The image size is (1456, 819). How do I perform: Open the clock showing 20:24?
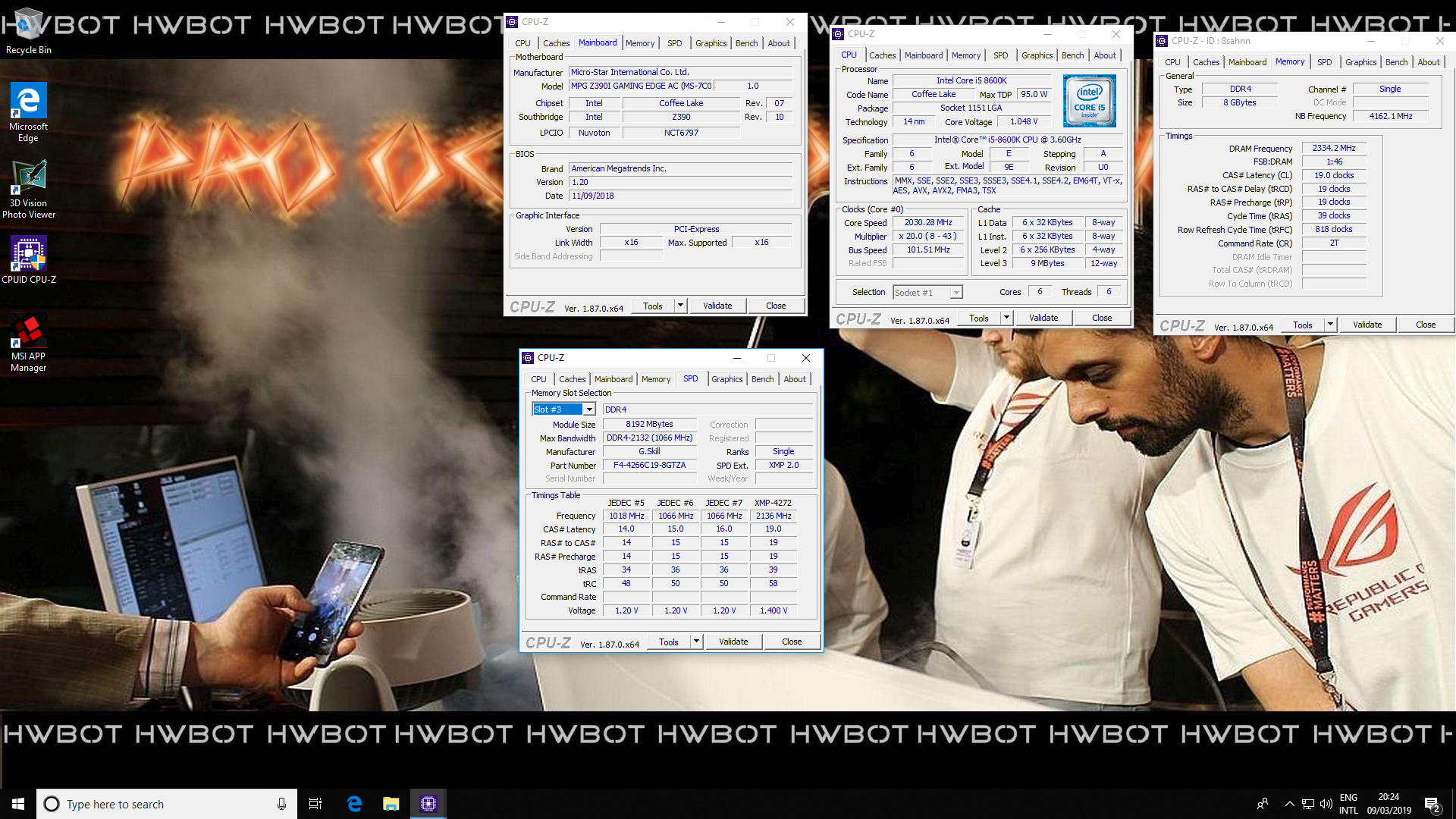click(x=1389, y=804)
